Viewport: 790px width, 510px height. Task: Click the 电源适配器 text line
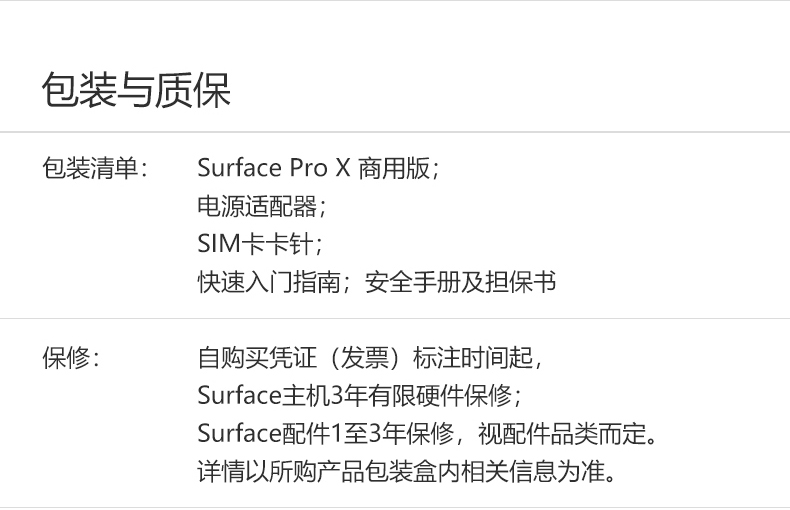click(261, 206)
